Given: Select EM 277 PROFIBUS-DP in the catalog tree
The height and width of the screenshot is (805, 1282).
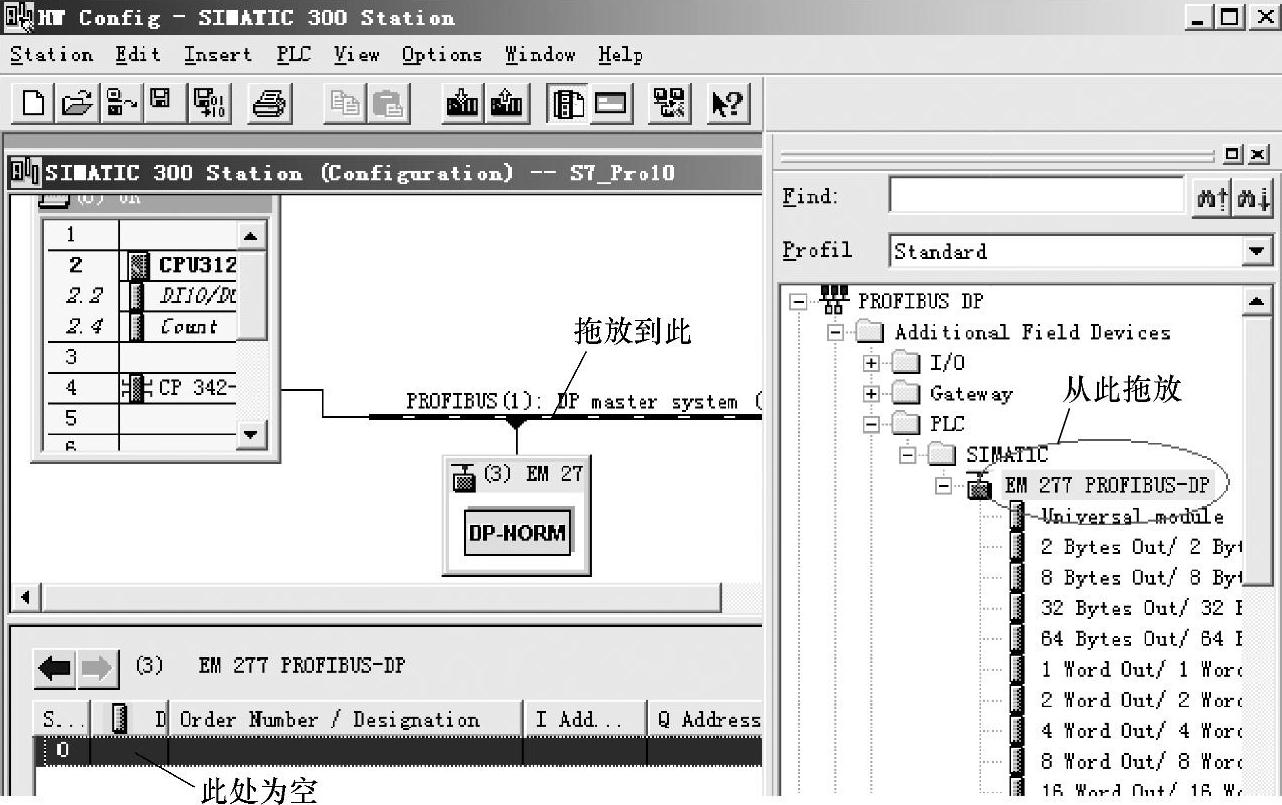Looking at the screenshot, I should (x=1107, y=486).
